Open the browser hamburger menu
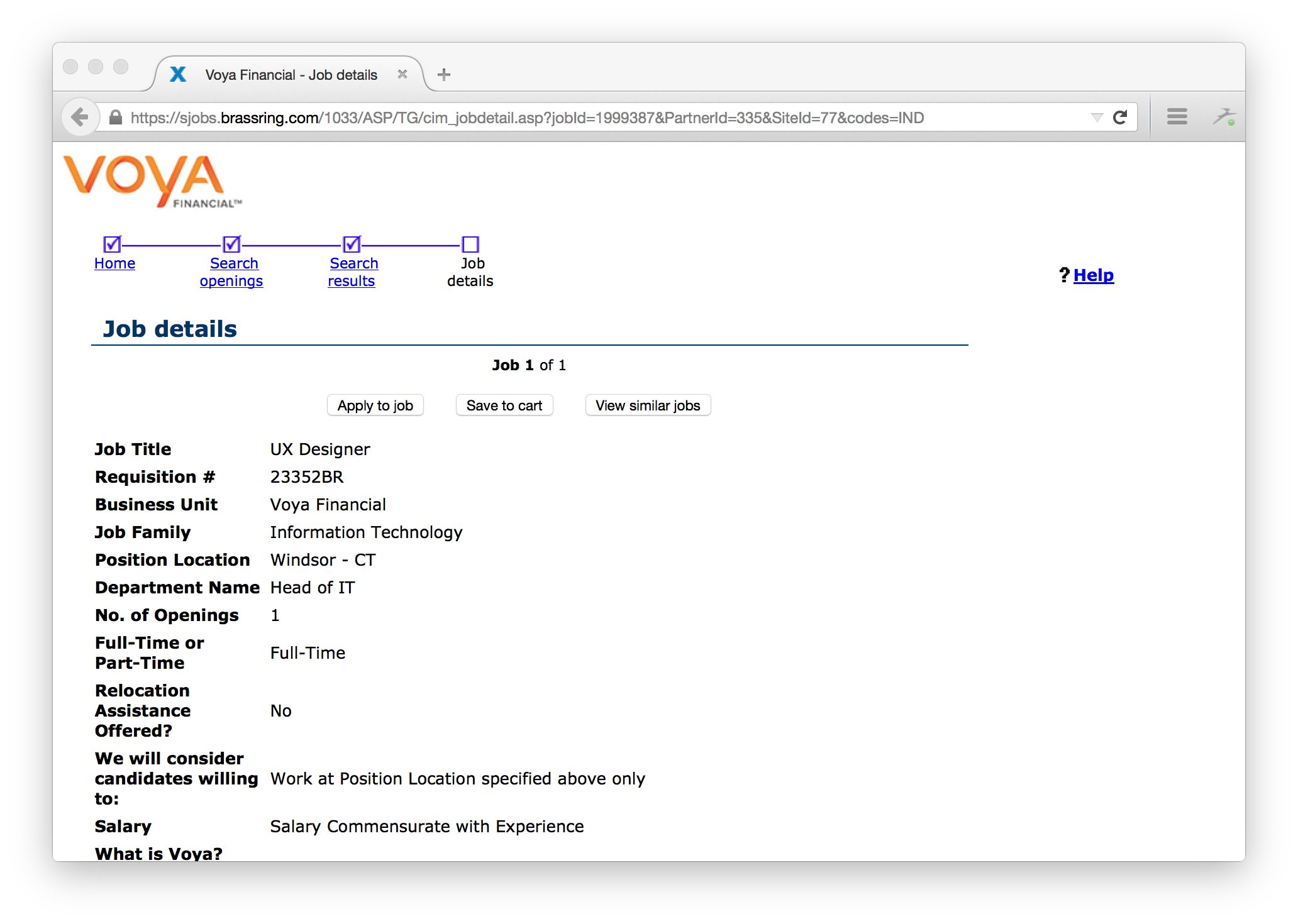The height and width of the screenshot is (924, 1298). 1177,117
